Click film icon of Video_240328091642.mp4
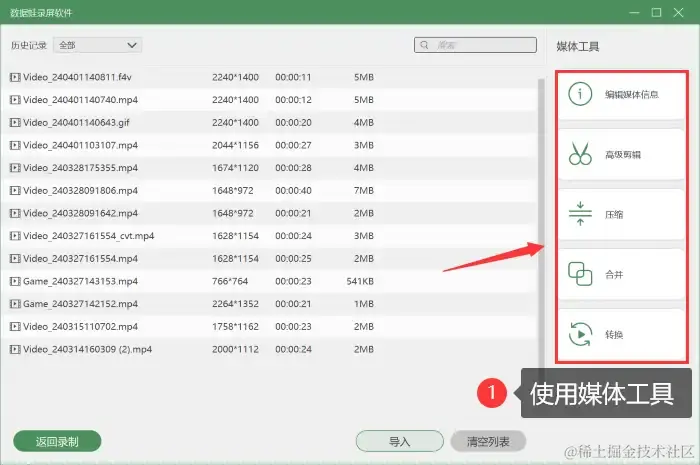700x465 pixels. point(15,213)
